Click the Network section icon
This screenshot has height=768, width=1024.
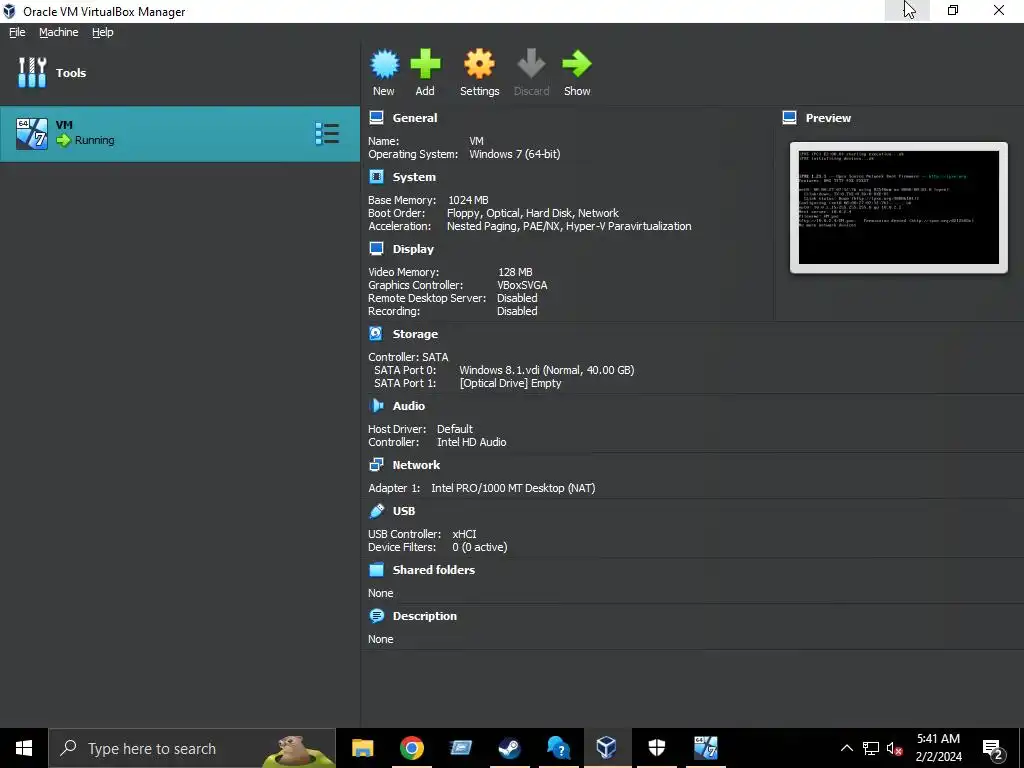tap(376, 464)
